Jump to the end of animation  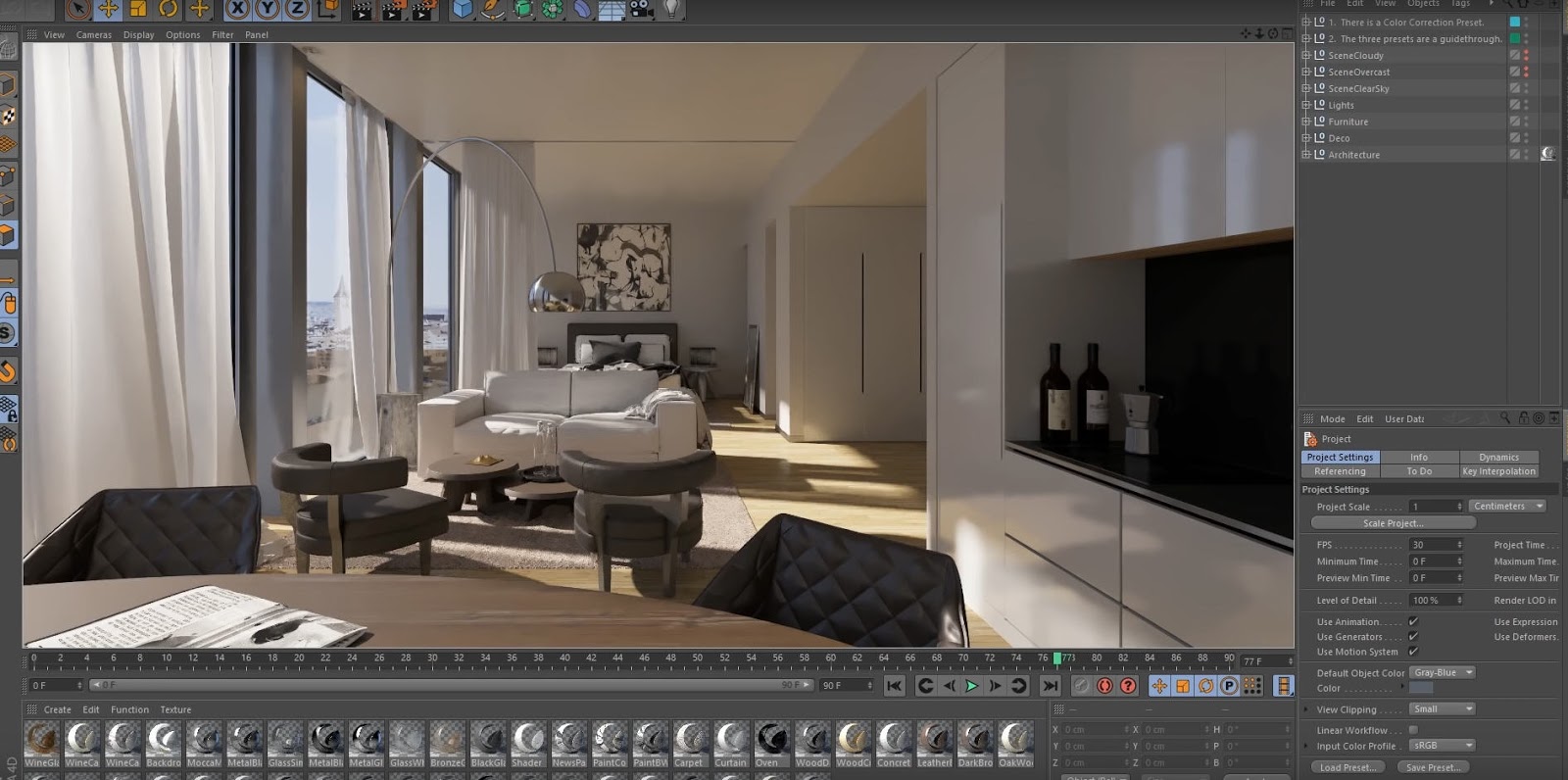pyautogui.click(x=1050, y=686)
